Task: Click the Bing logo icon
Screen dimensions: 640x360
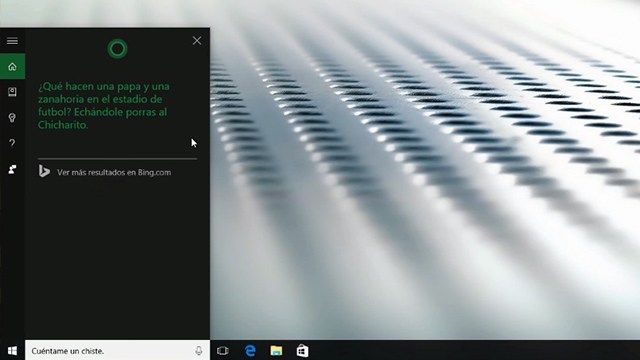Action: 44,171
